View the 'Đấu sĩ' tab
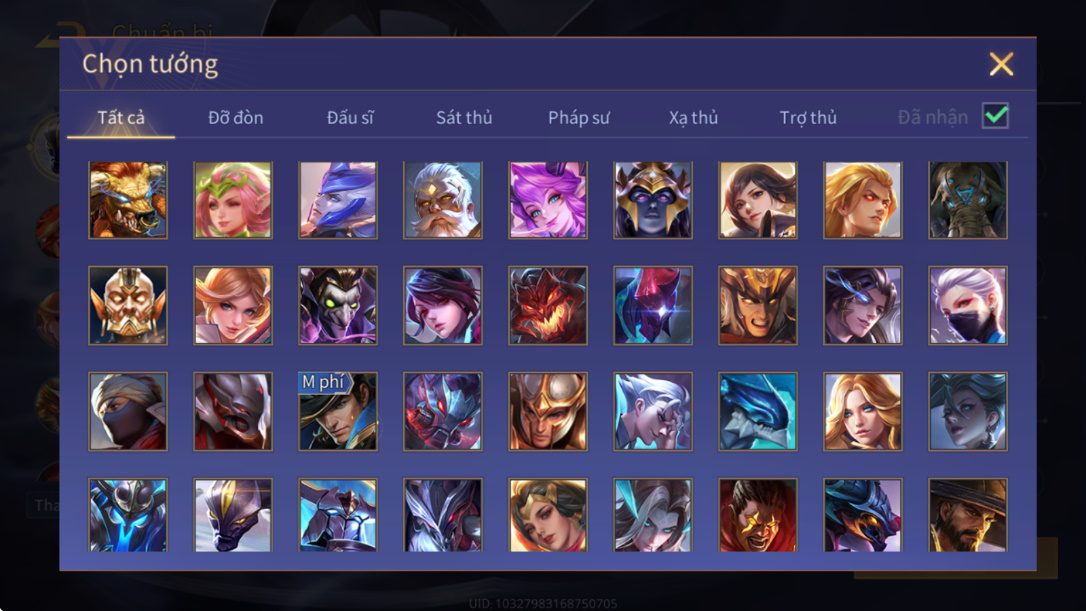The image size is (1086, 611). [350, 118]
